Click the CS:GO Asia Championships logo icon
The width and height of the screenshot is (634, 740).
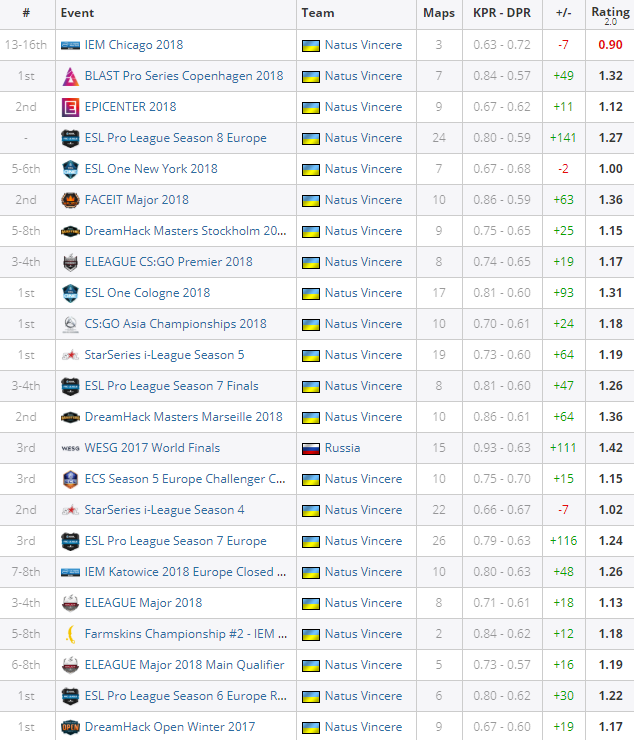pyautogui.click(x=70, y=324)
